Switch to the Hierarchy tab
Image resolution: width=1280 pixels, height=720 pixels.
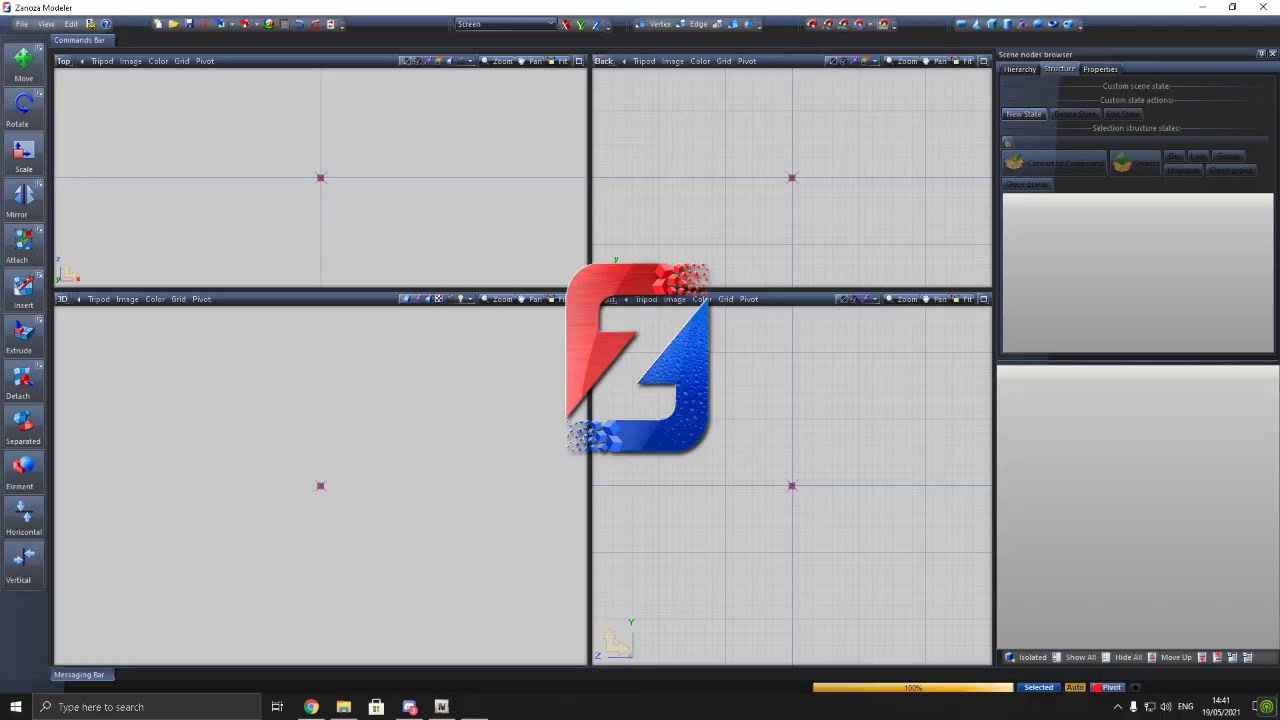point(1020,69)
